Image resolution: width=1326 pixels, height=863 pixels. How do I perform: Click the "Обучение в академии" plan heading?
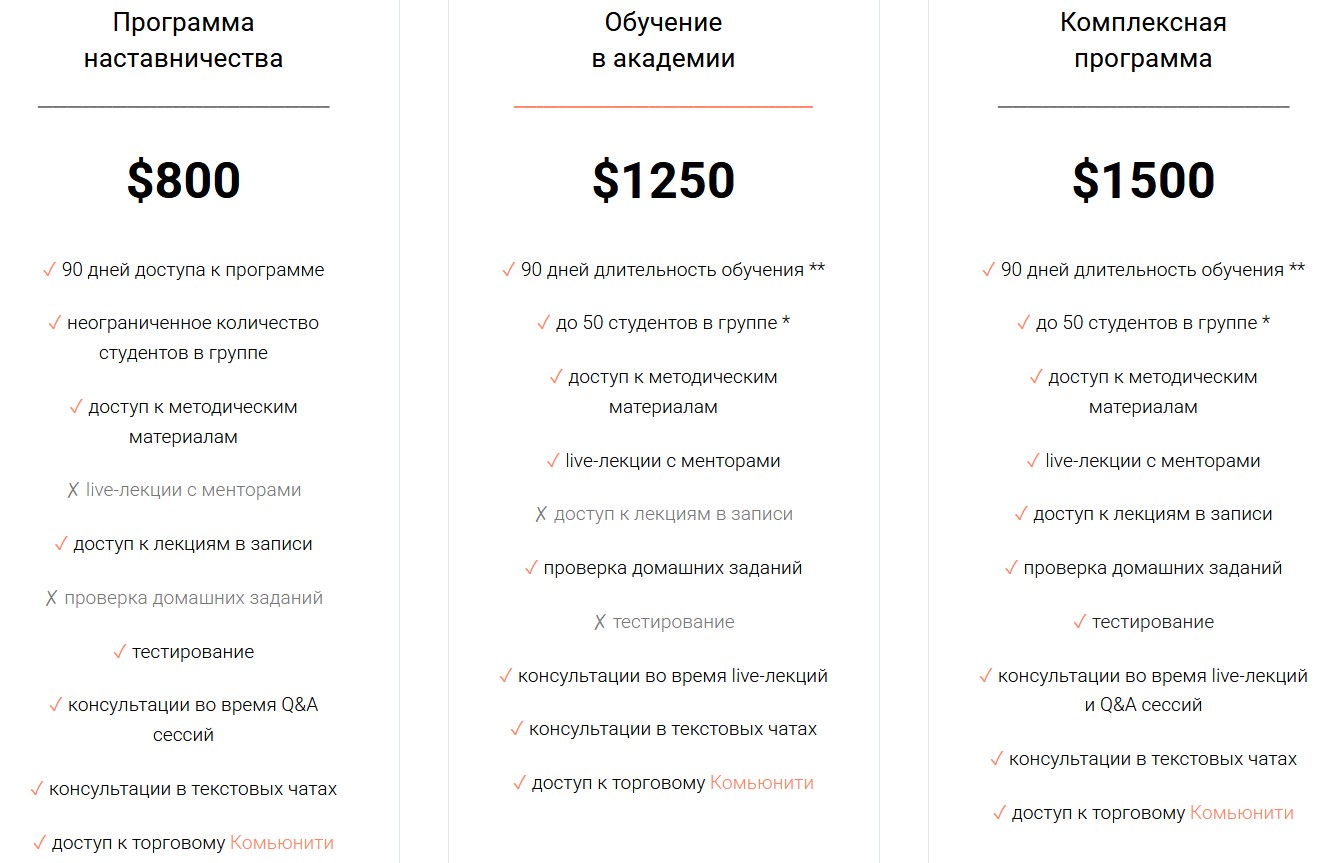(x=663, y=40)
